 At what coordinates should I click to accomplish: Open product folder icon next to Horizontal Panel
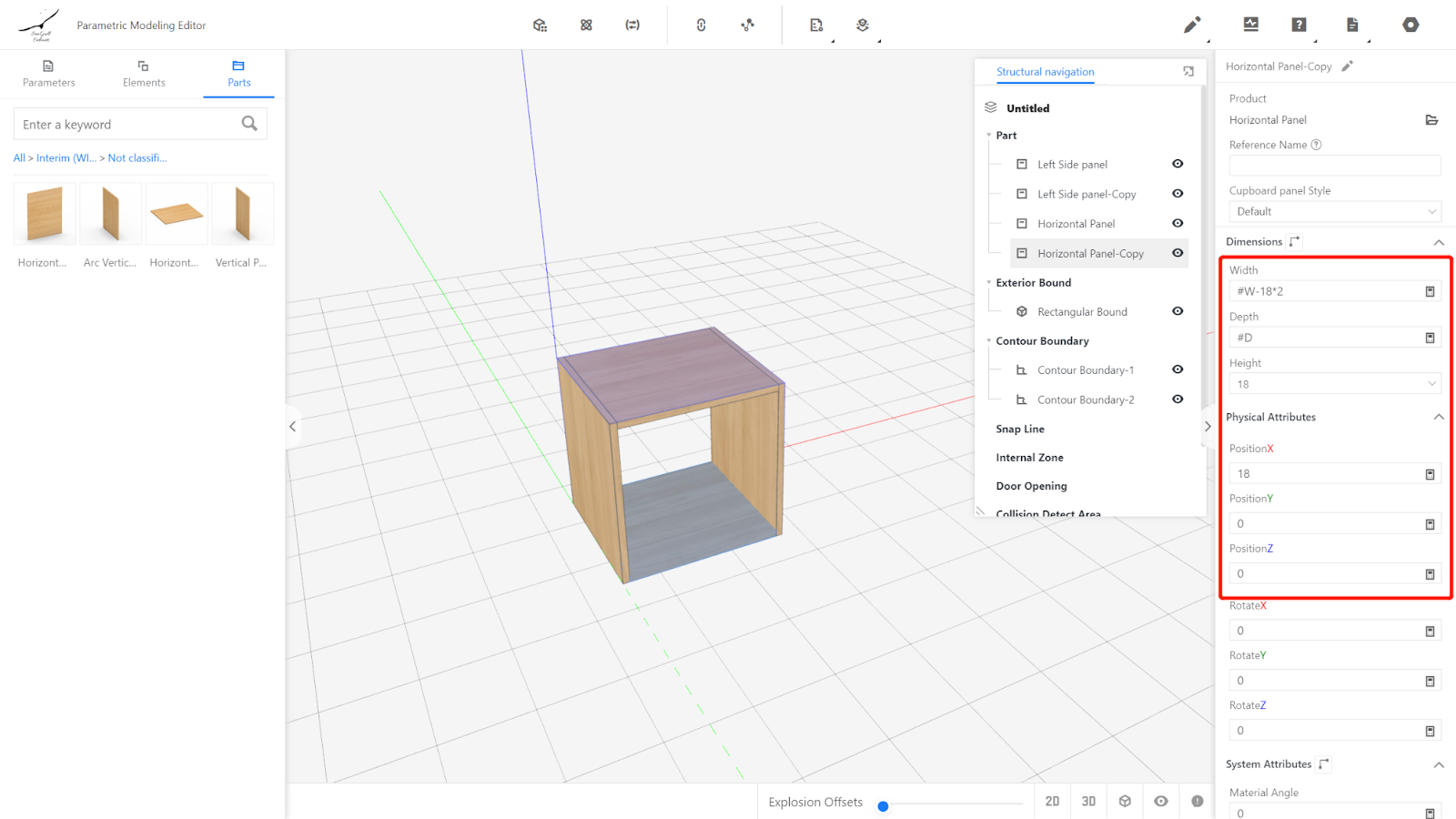point(1431,120)
